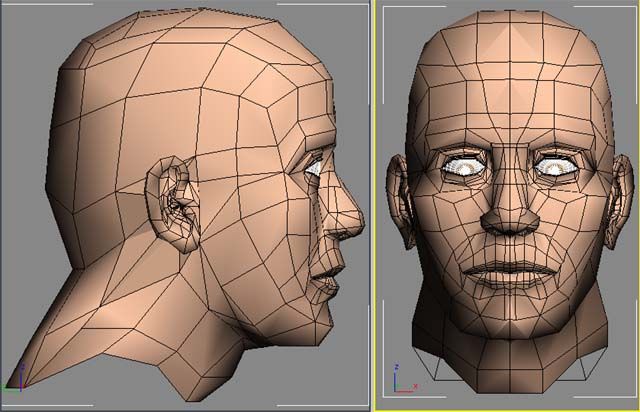The height and width of the screenshot is (412, 640).
Task: Activate the side-view head viewport
Action: [185, 205]
